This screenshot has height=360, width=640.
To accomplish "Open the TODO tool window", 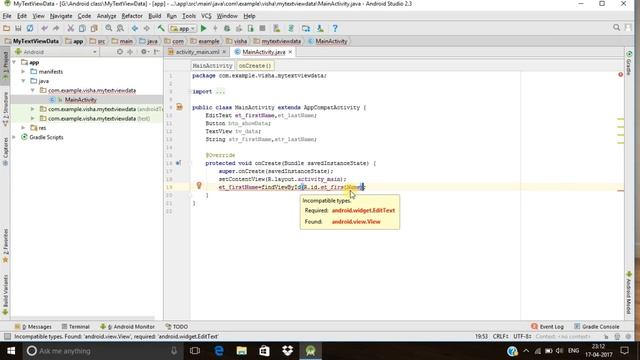I will [x=177, y=327].
